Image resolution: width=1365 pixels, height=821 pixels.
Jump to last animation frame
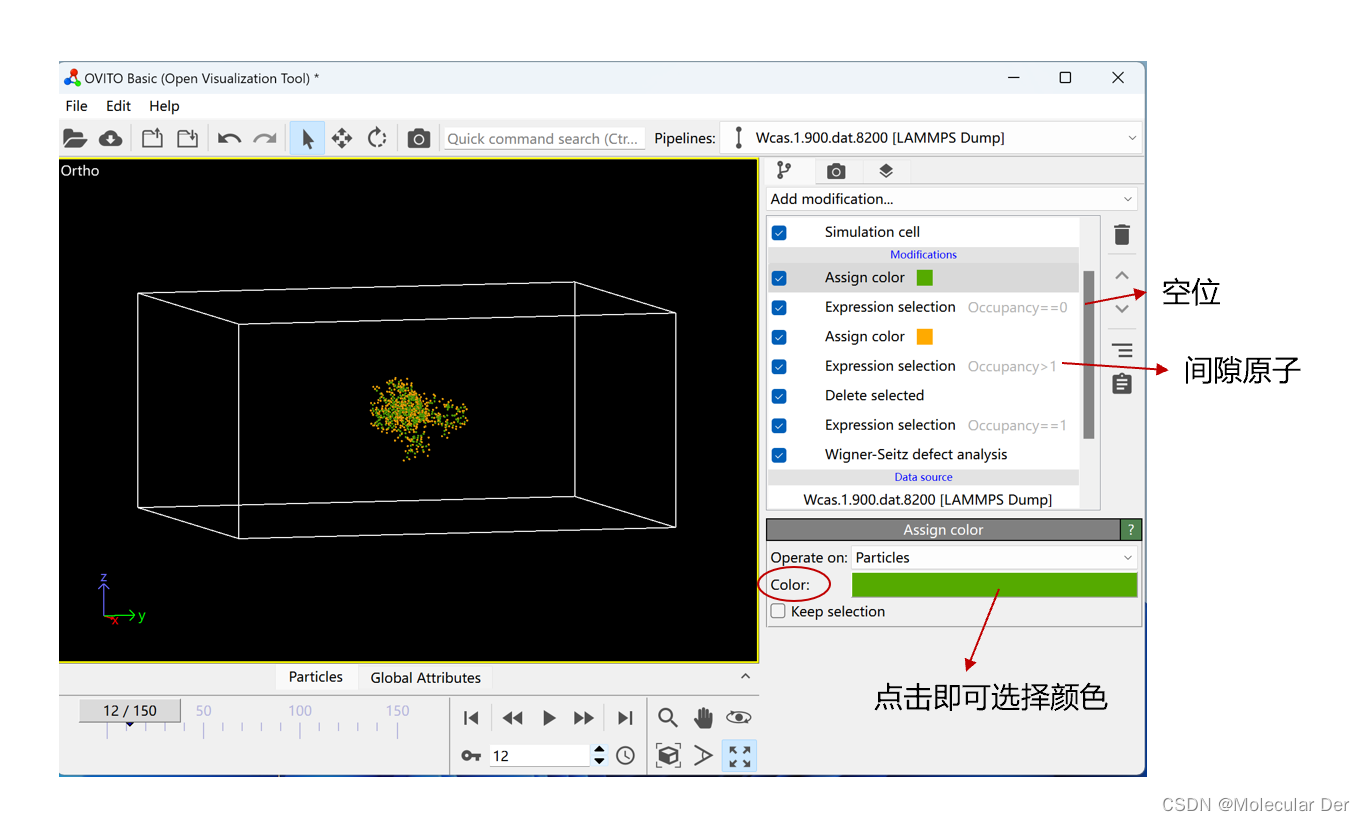(625, 718)
